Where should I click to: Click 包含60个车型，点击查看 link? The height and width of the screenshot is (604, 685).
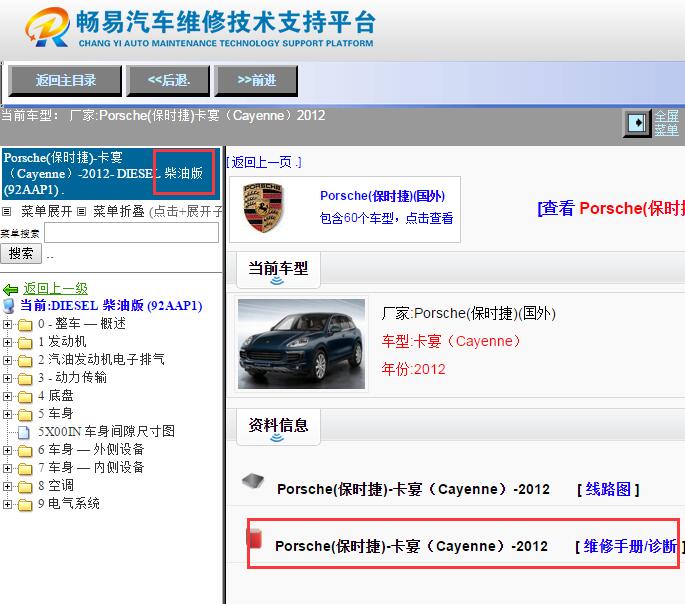[386, 218]
